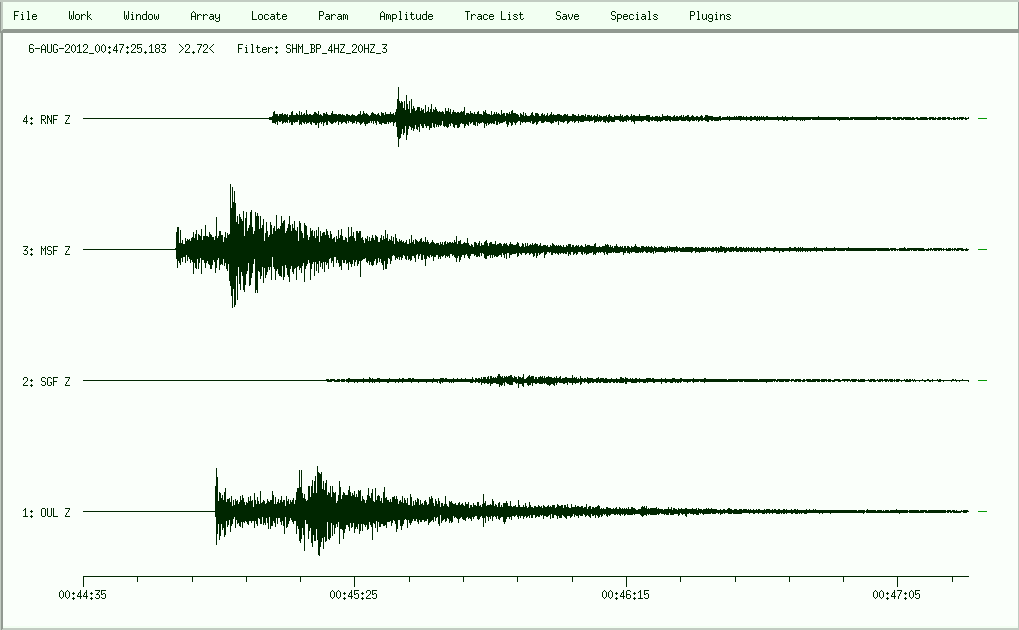The height and width of the screenshot is (630, 1019).
Task: Open the Trace List menu
Action: 494,16
